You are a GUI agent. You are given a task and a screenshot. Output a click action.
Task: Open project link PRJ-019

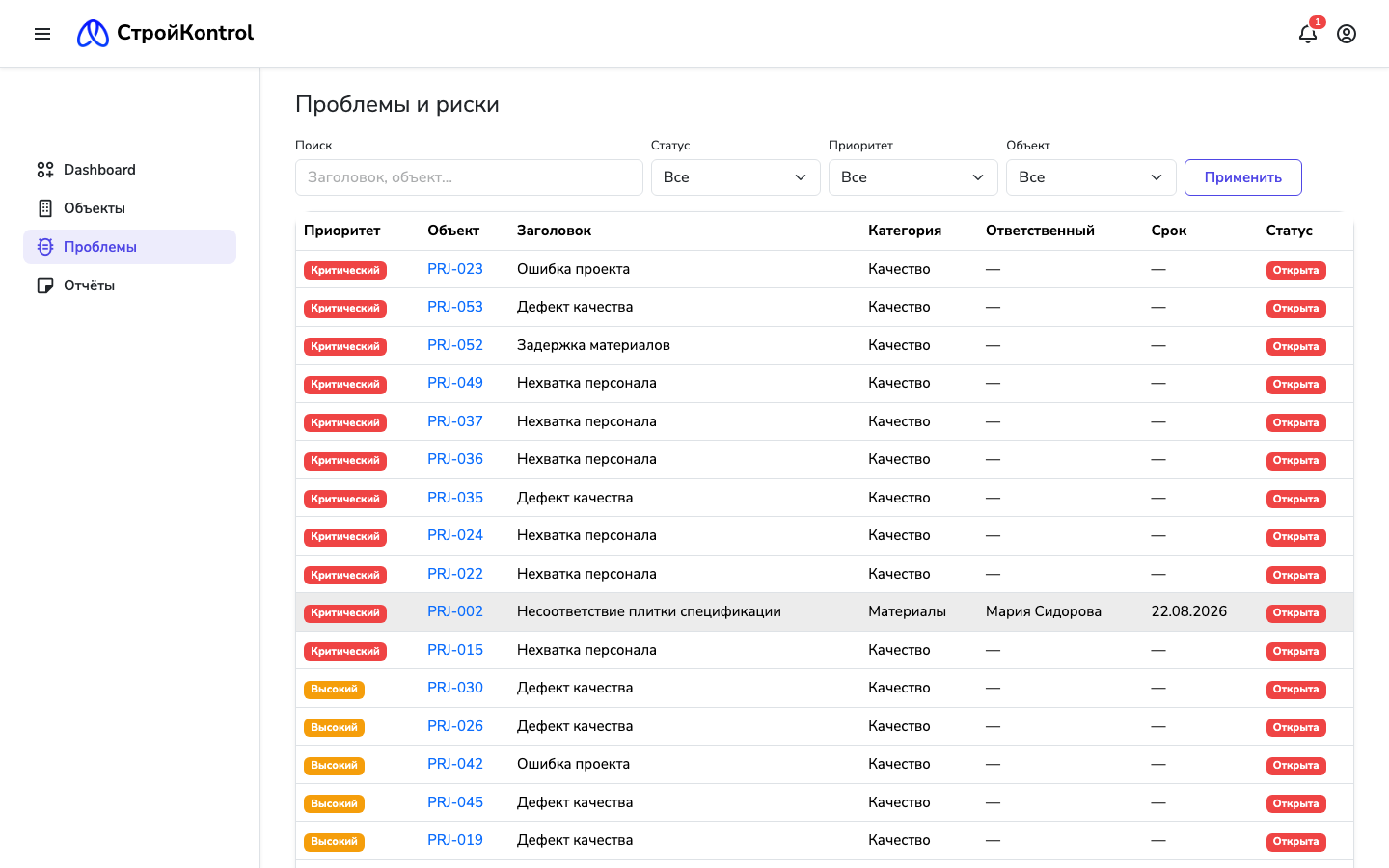(455, 840)
